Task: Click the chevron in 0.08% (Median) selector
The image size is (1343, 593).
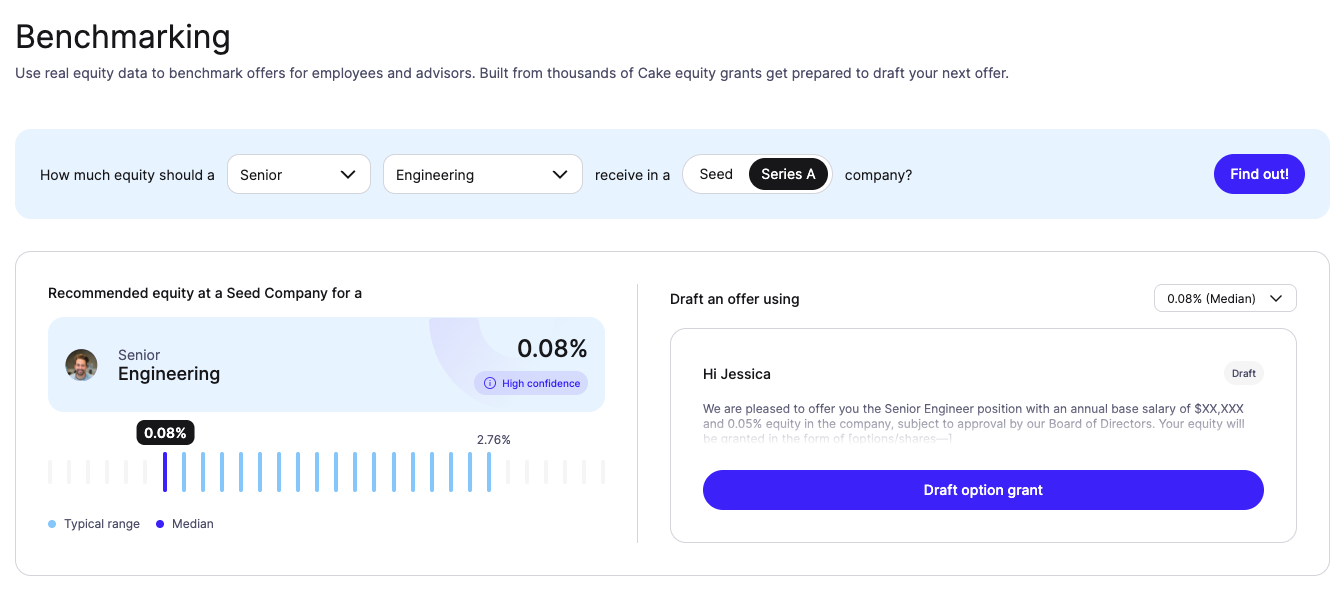Action: coord(1276,298)
